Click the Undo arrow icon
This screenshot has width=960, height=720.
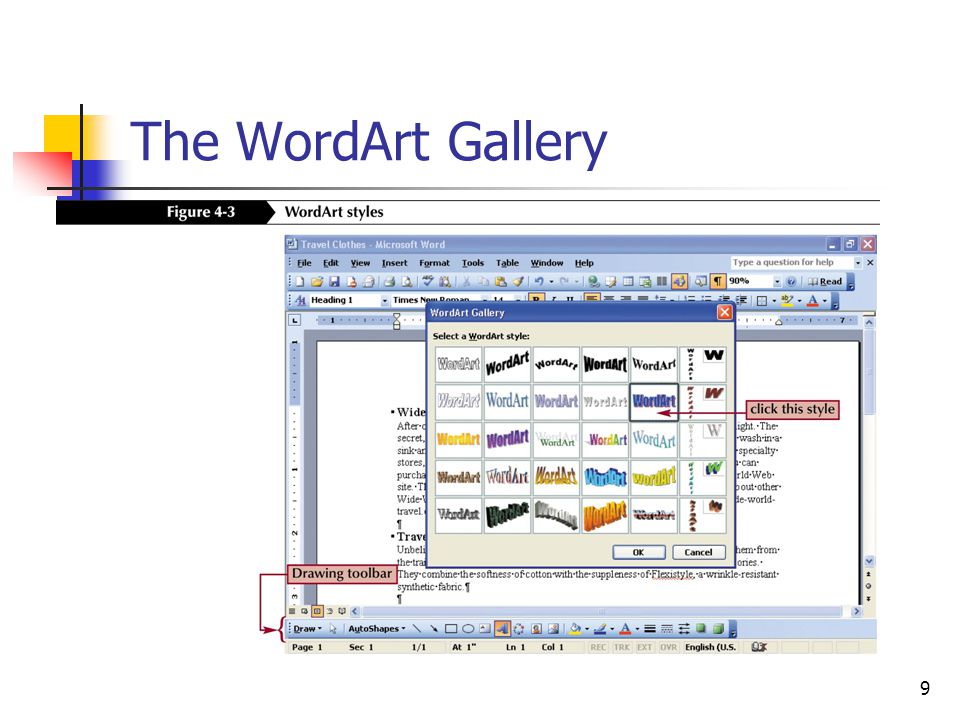(539, 282)
